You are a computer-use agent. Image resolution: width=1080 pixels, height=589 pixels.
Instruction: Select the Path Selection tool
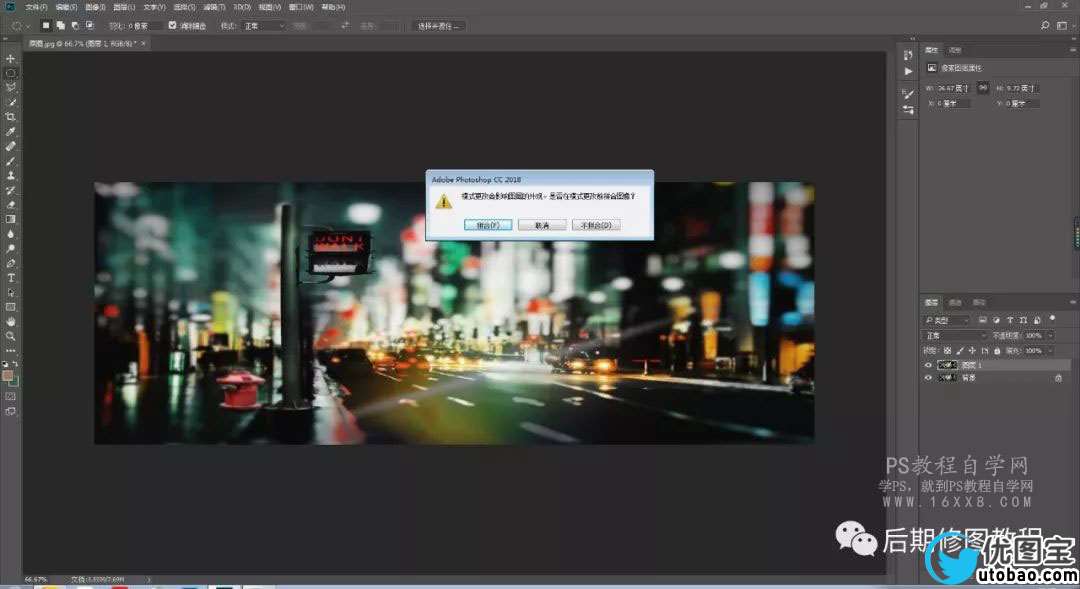coord(10,292)
